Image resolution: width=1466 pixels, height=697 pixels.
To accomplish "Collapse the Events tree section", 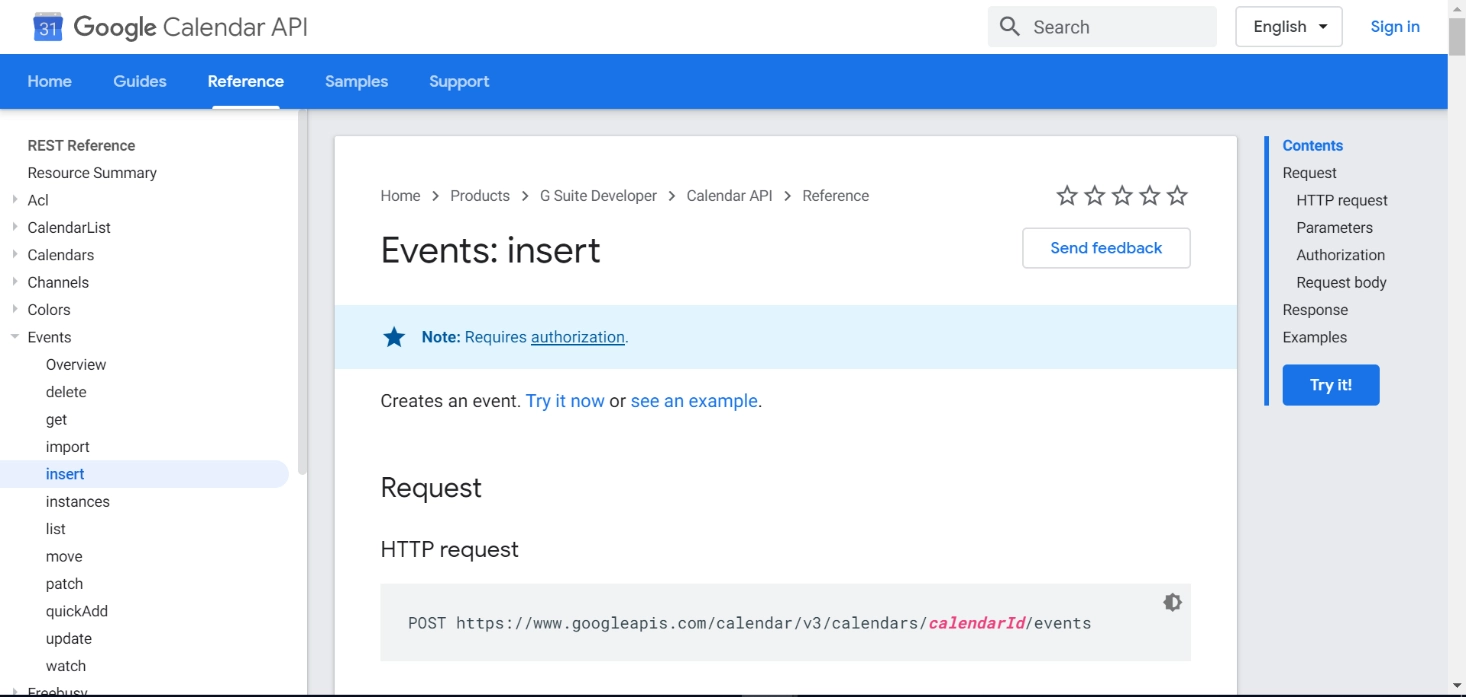I will point(15,337).
